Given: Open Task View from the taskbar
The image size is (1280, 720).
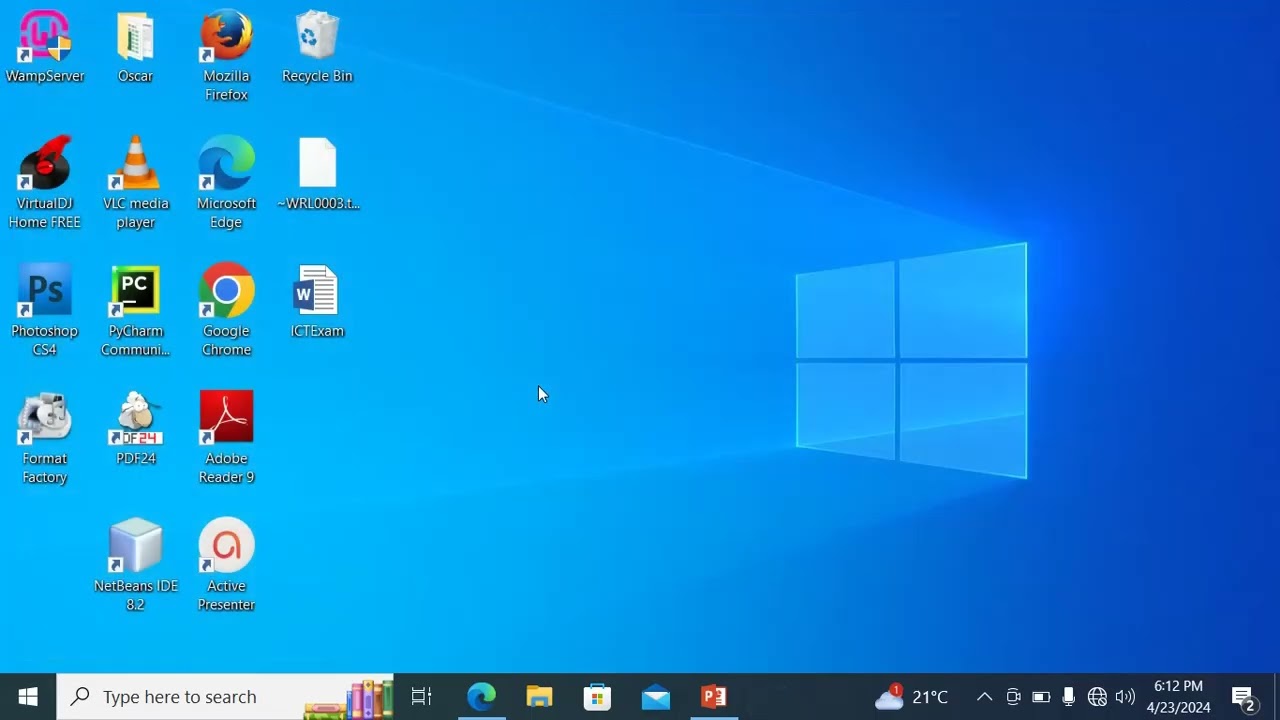Looking at the screenshot, I should [x=421, y=697].
